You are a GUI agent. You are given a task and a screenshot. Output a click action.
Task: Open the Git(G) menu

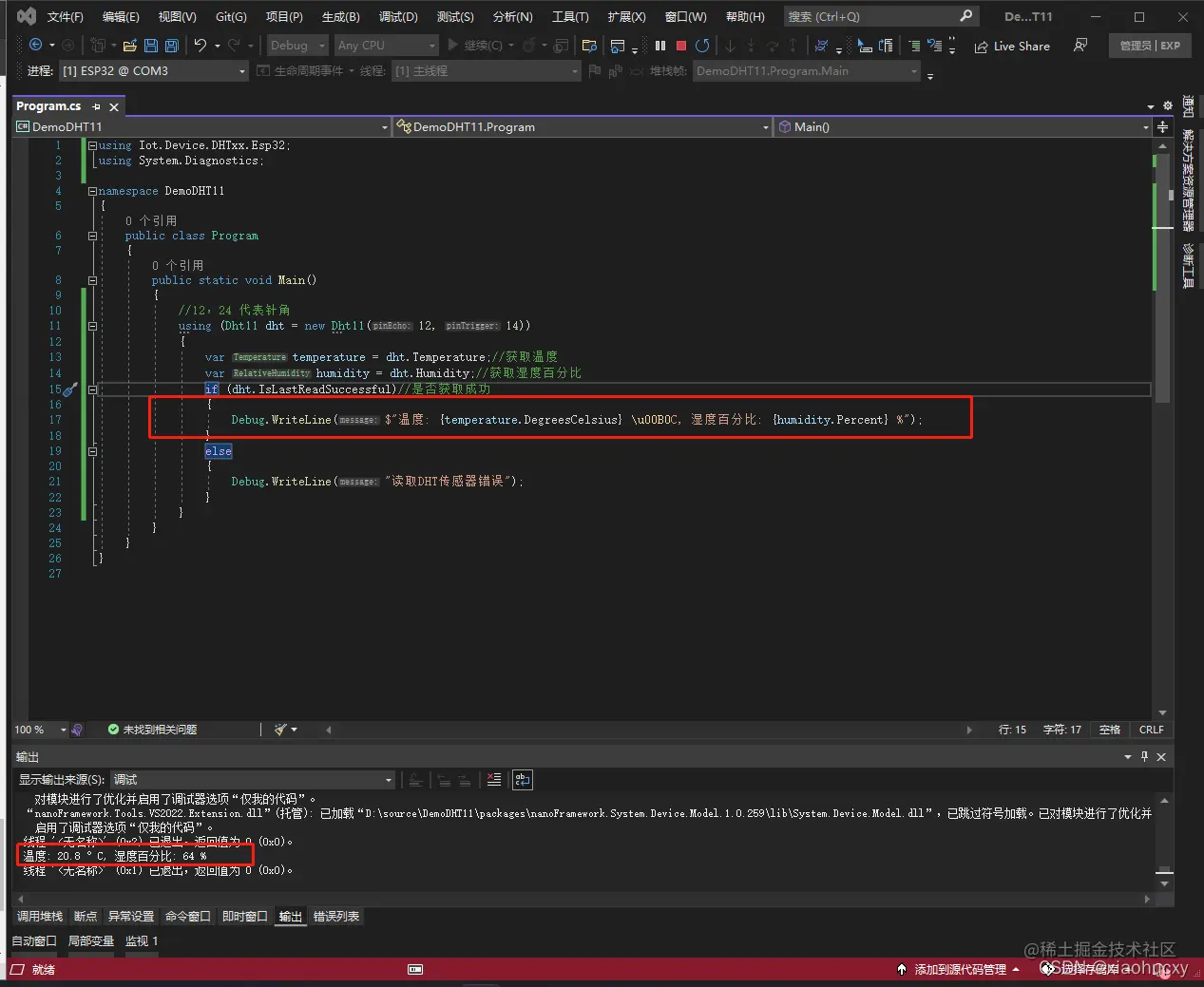231,16
